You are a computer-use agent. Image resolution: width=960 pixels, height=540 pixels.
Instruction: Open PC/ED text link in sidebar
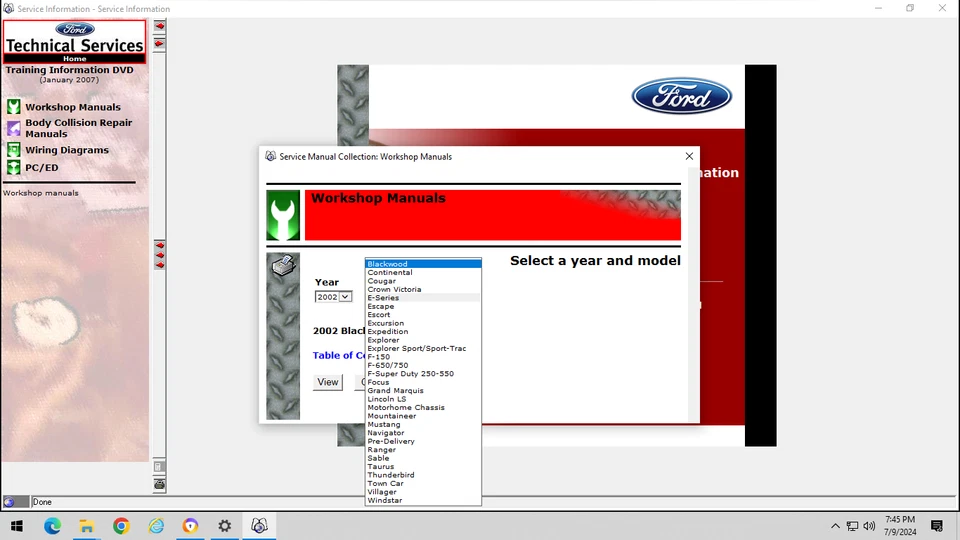(42, 168)
